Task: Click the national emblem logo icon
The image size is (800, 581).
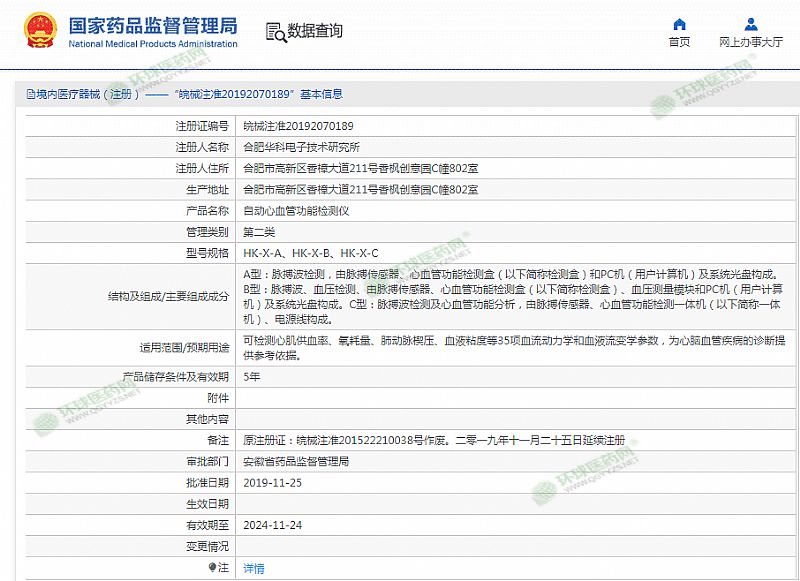Action: 39,31
